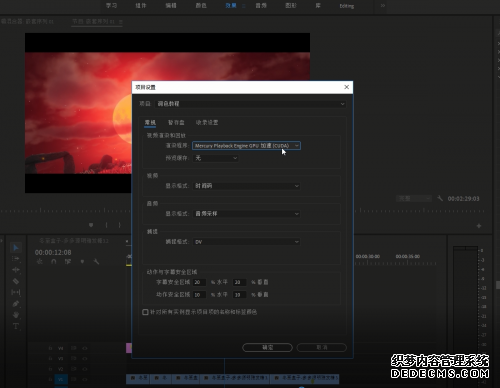Screen dimensions: 500x388
Task: Select the Ripple Edit tool
Action: (16, 270)
